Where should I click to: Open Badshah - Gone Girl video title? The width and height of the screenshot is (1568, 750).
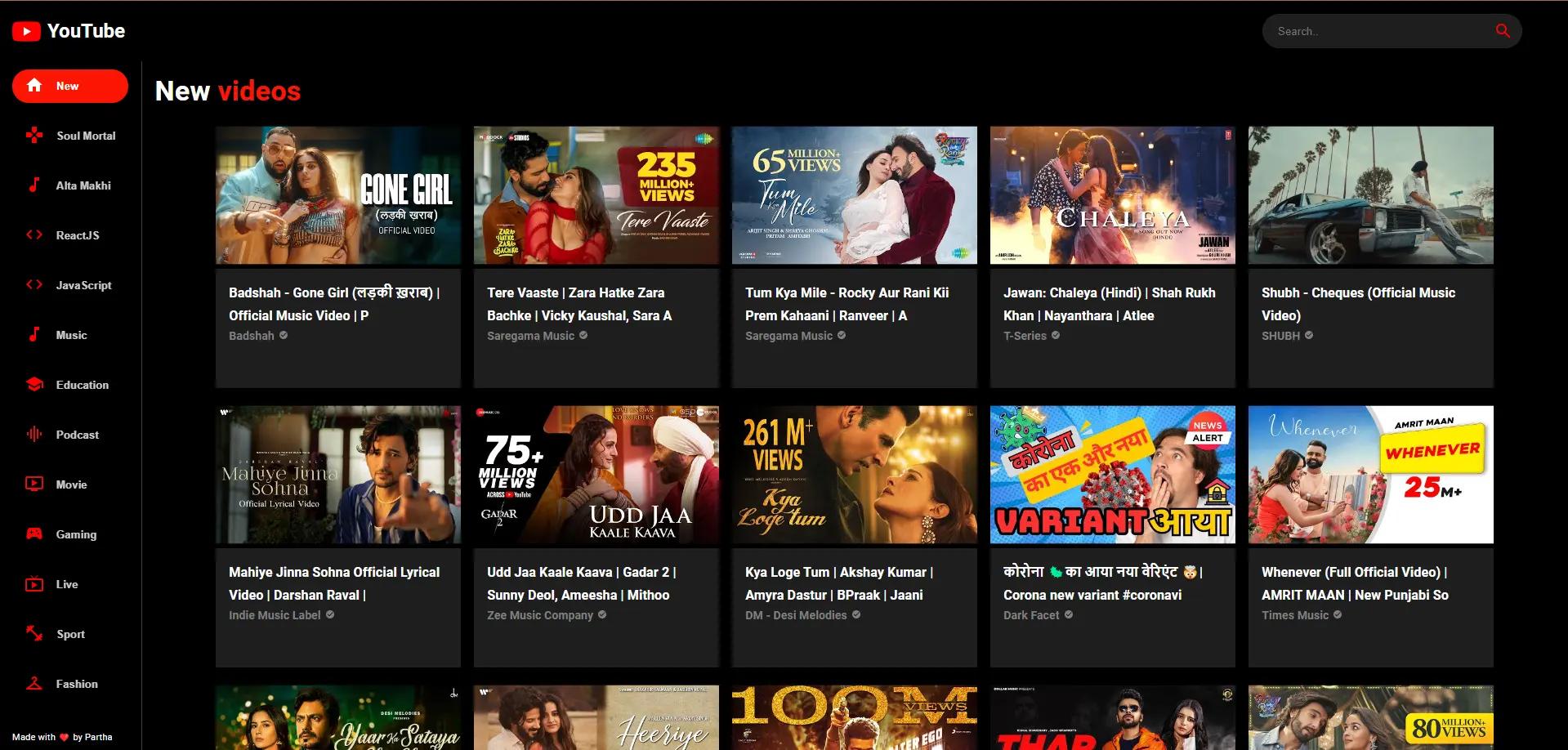tap(334, 304)
